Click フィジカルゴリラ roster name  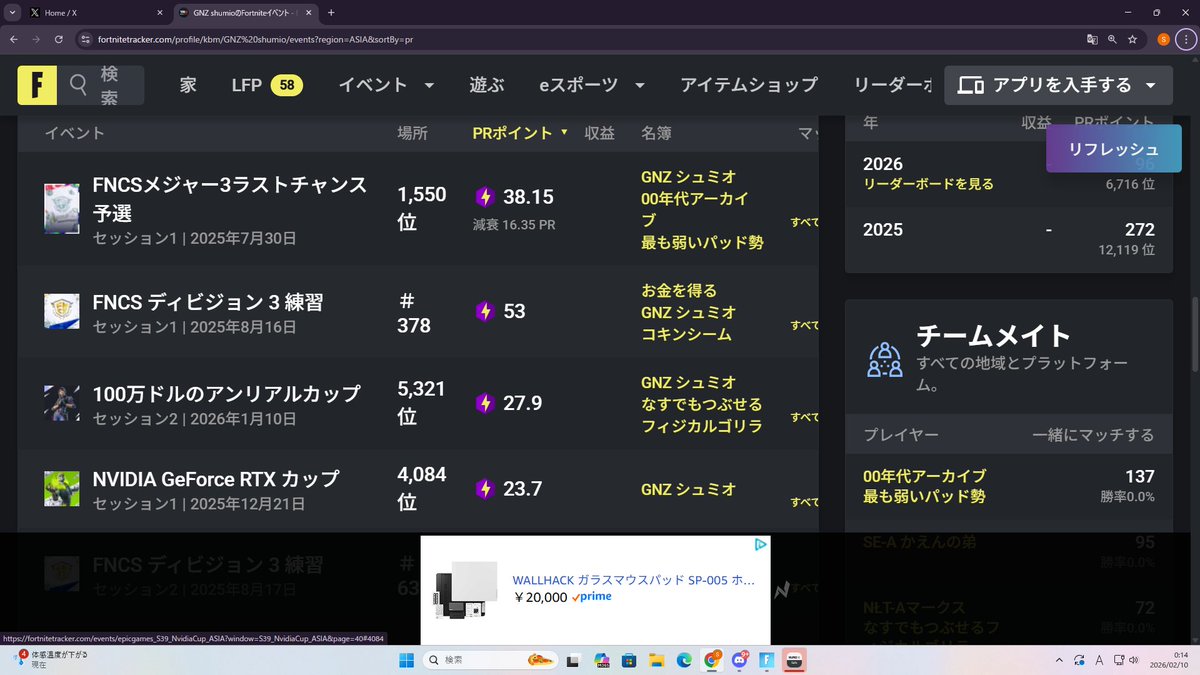702,426
